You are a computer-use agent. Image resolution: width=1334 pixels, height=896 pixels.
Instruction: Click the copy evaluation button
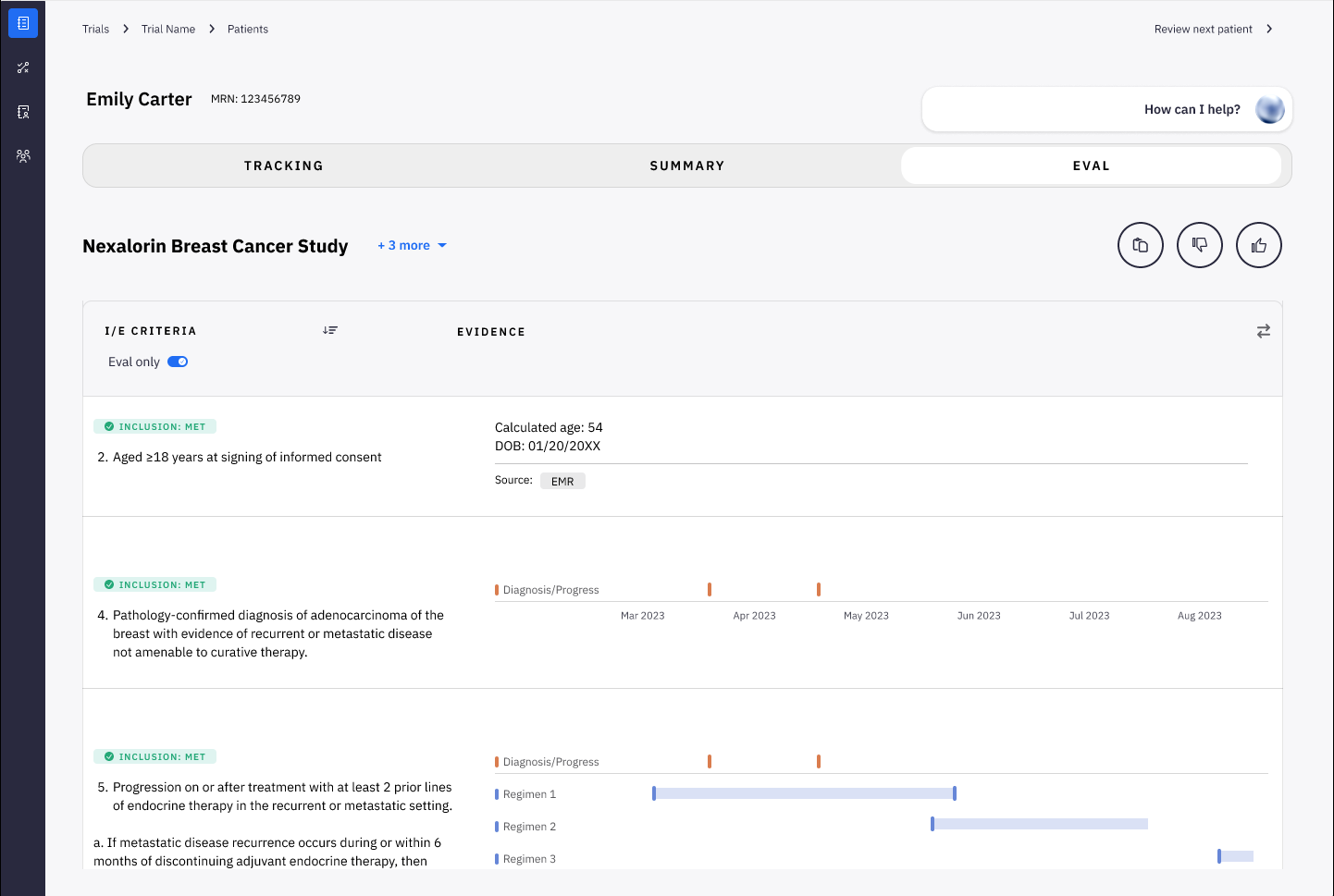(1140, 245)
